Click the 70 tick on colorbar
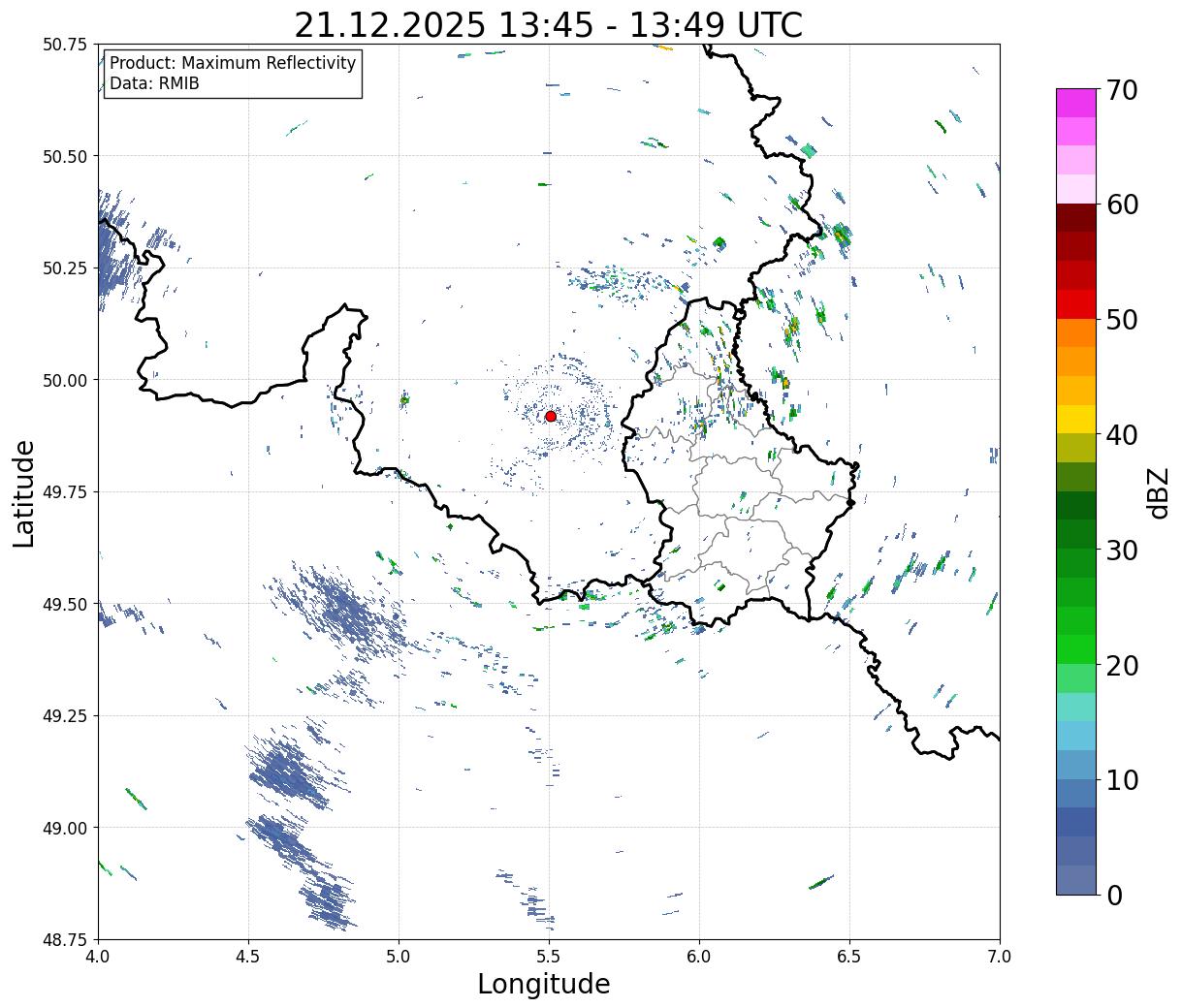This screenshot has height=1008, width=1182. [1121, 90]
